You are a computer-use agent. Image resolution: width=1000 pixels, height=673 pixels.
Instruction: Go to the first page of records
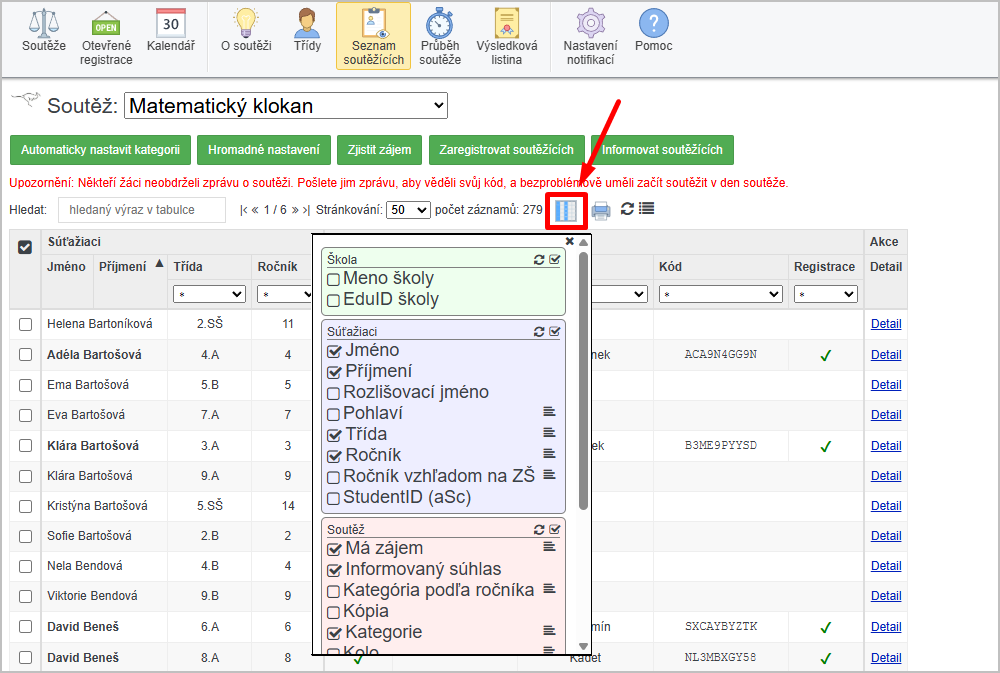(244, 210)
